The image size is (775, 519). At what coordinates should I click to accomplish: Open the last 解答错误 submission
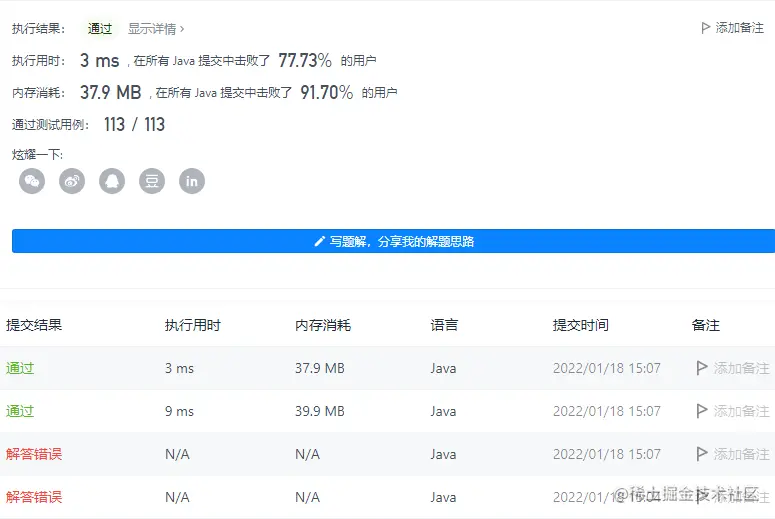click(x=34, y=497)
